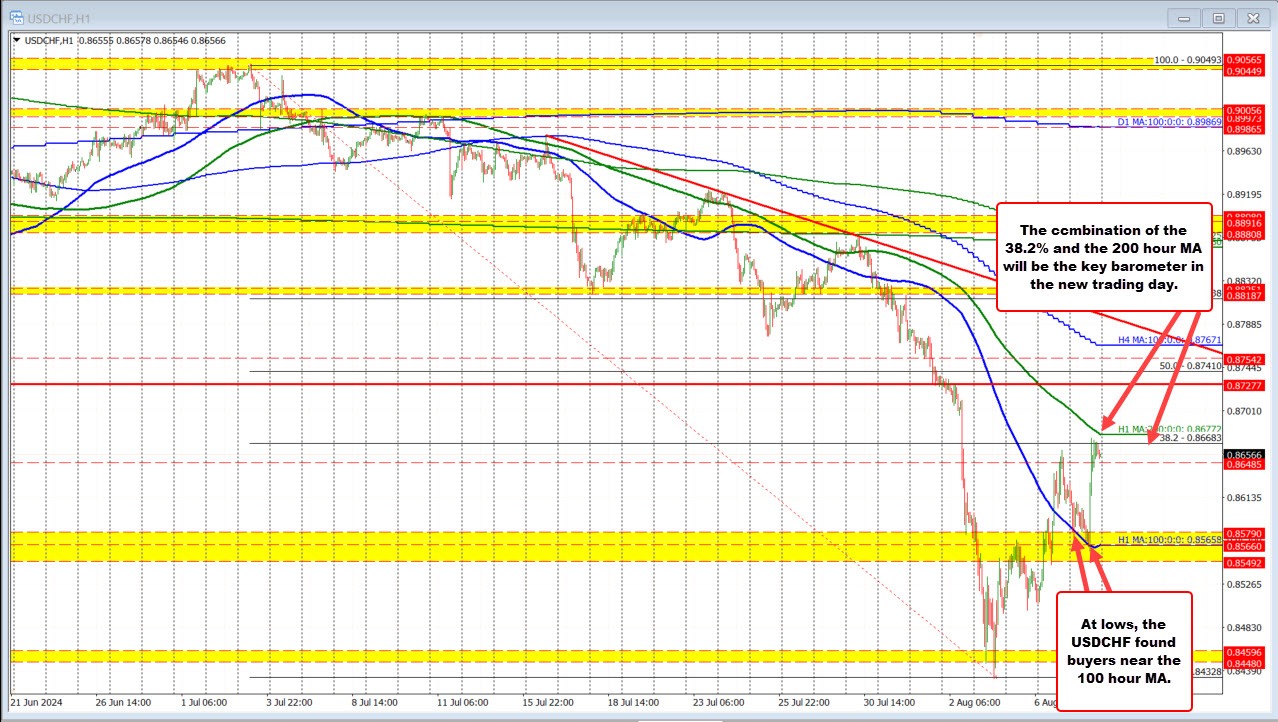Click the 0.90449 red price tag
Viewport: 1278px width, 722px height.
[1246, 71]
